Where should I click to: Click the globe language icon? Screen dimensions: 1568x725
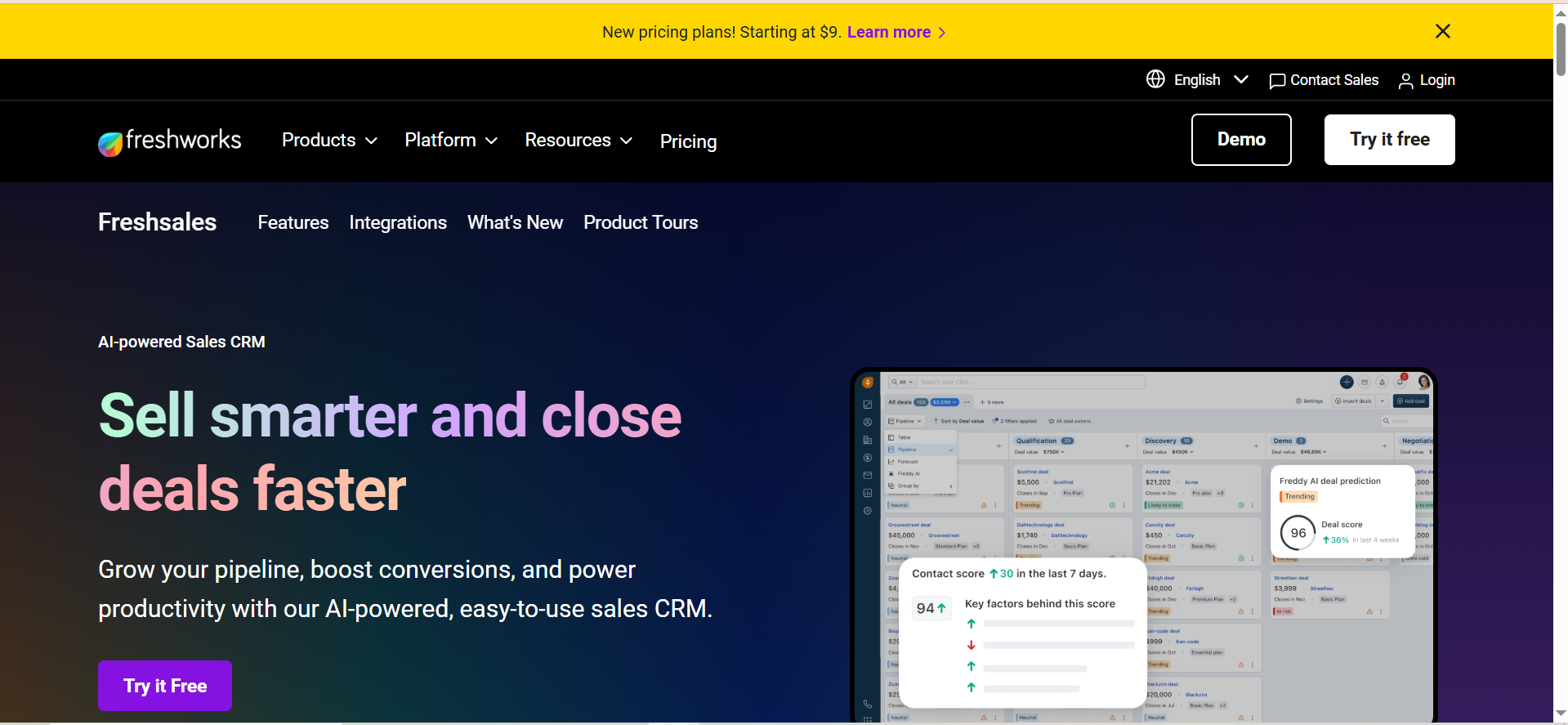pyautogui.click(x=1155, y=79)
